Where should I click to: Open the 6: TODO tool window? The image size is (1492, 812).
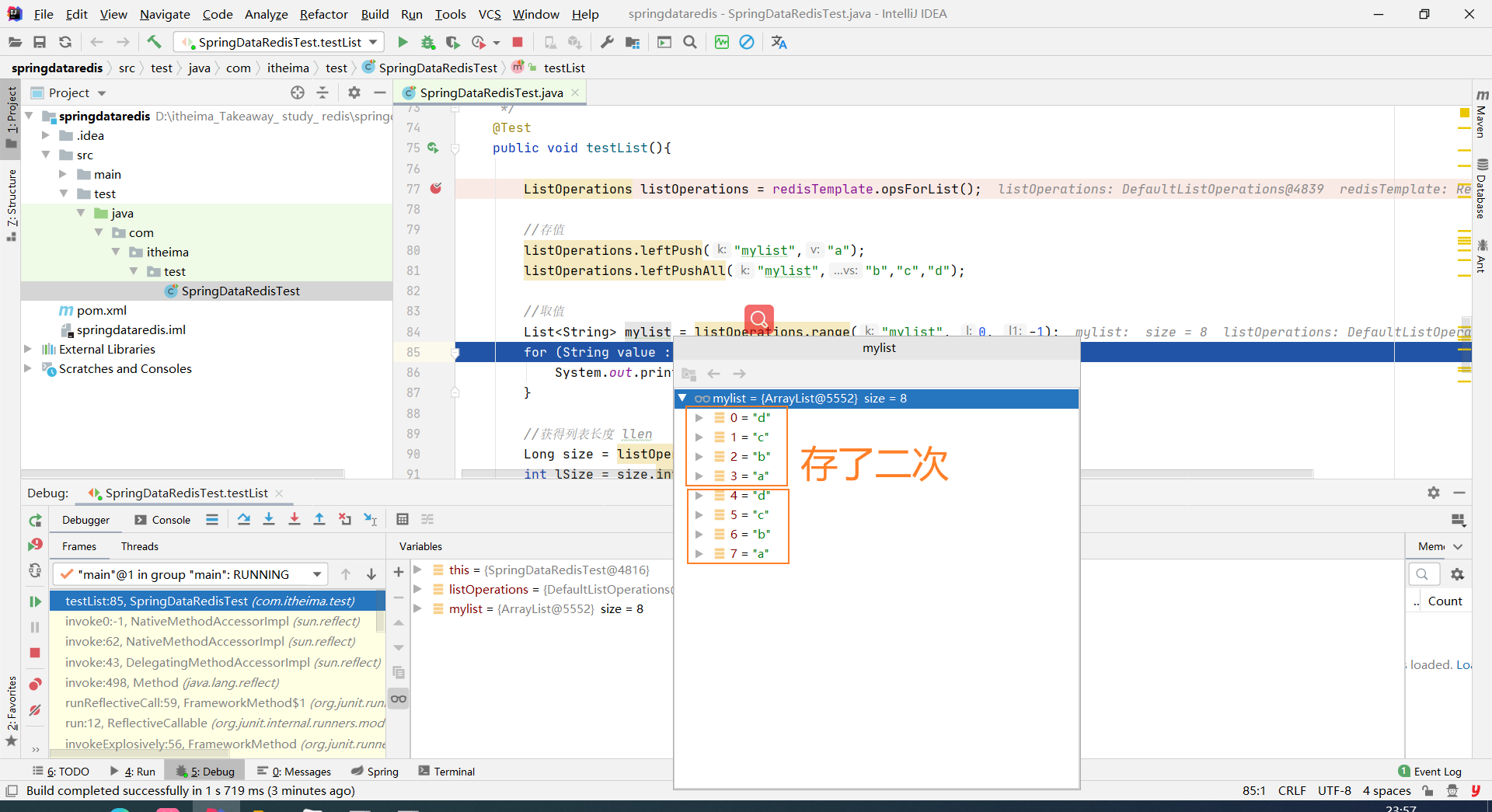pyautogui.click(x=61, y=771)
